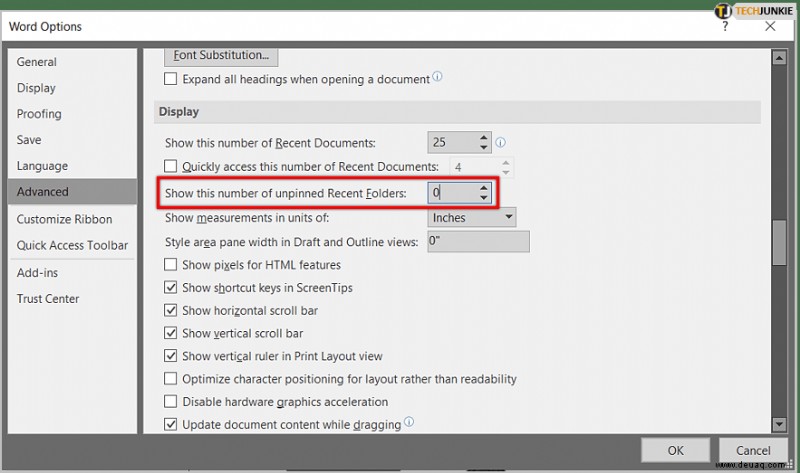Click the info icon beside Expand all headings

click(x=437, y=77)
